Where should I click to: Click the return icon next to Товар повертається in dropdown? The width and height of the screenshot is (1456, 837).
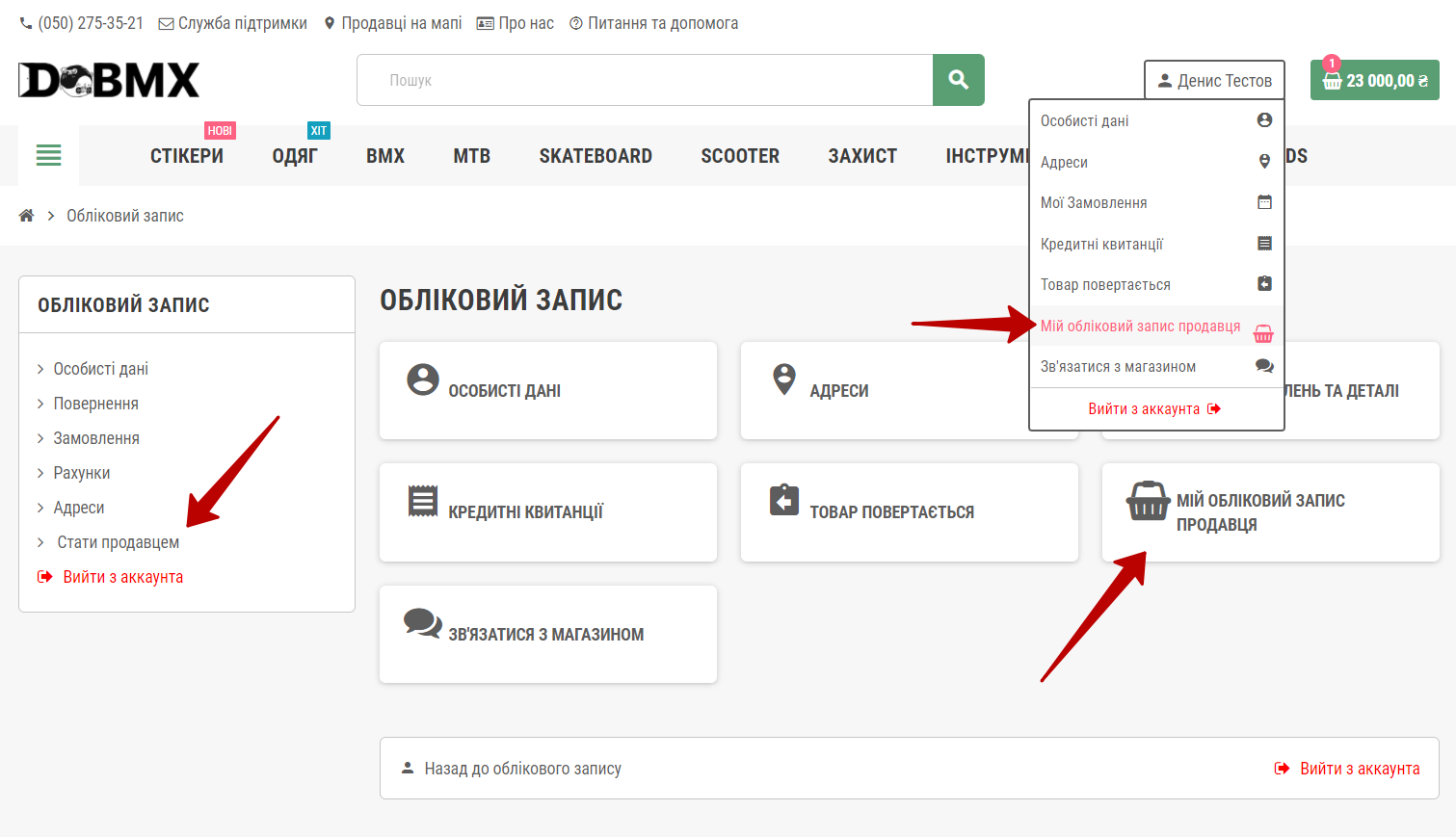(x=1264, y=284)
